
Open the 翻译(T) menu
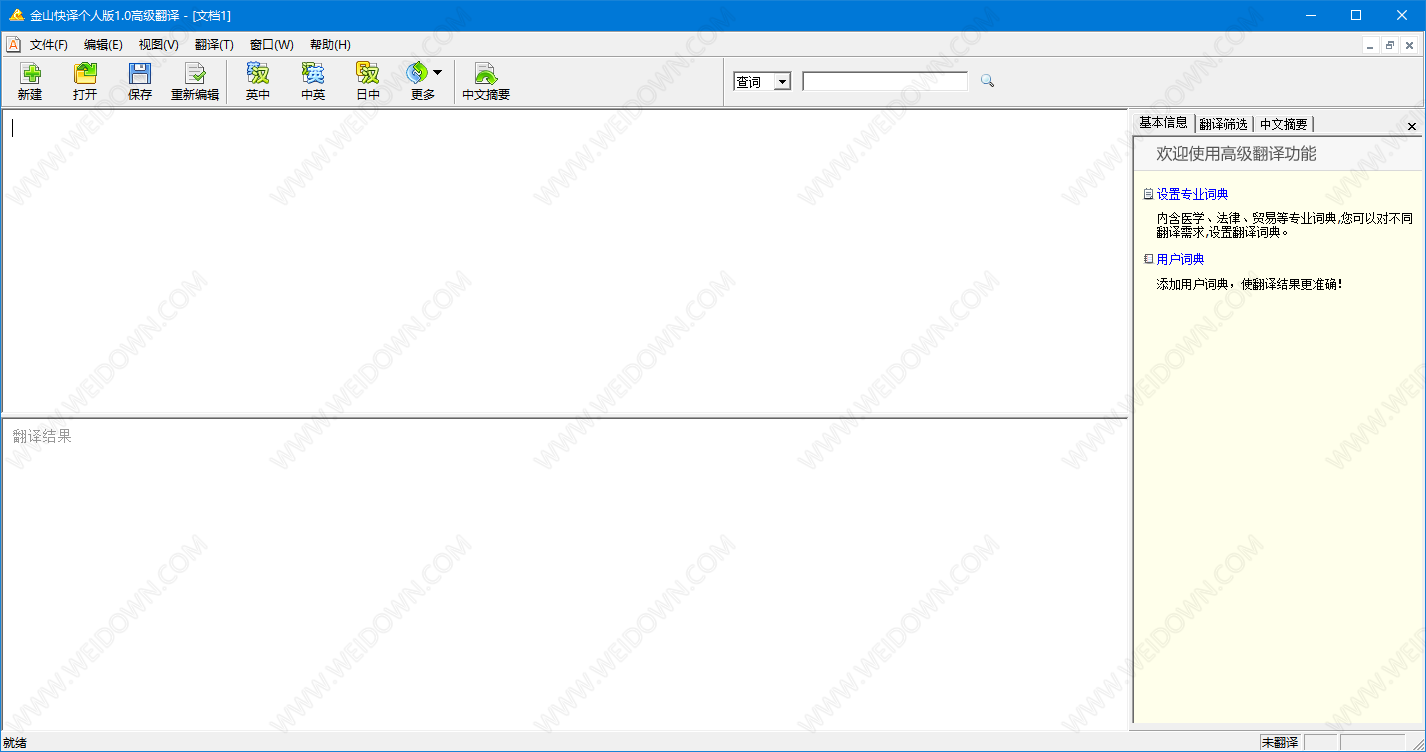pyautogui.click(x=214, y=45)
